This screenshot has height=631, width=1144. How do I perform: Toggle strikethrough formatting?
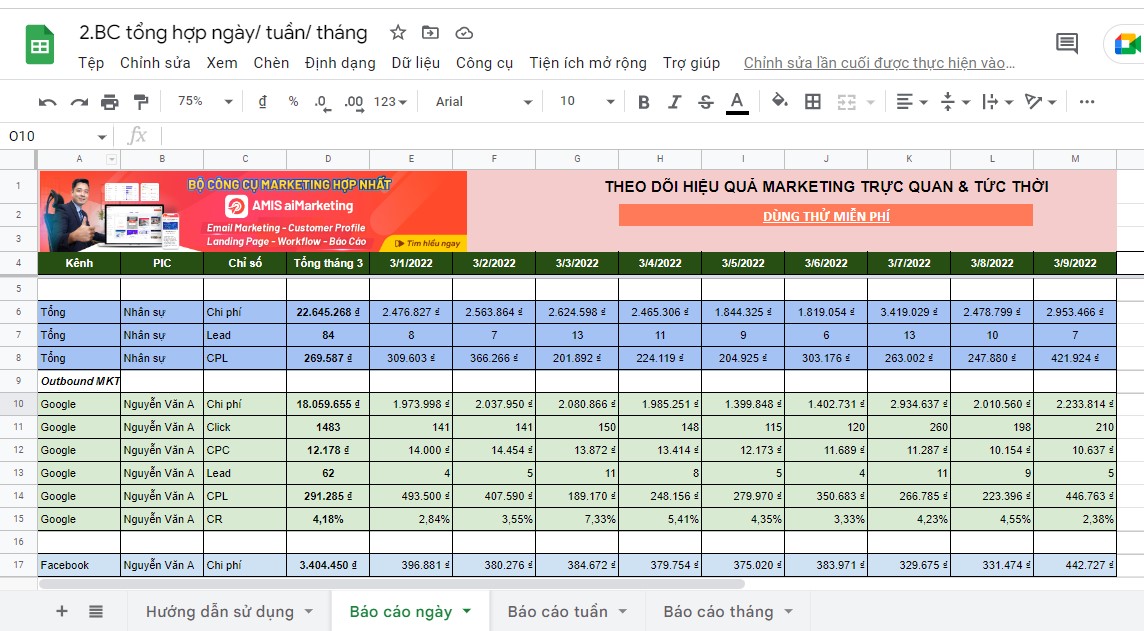[706, 102]
